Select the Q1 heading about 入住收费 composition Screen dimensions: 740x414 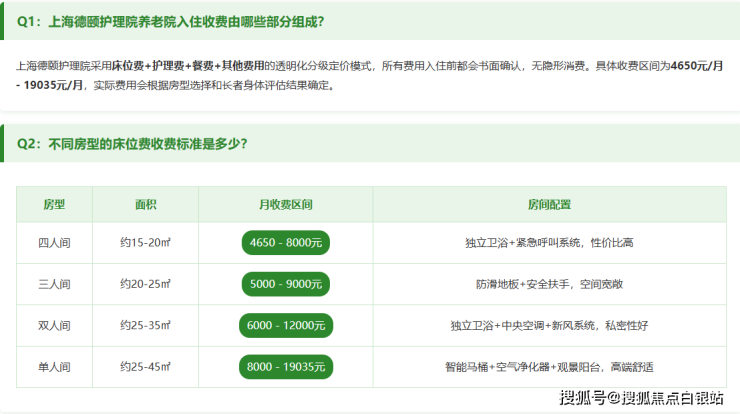[x=170, y=22]
